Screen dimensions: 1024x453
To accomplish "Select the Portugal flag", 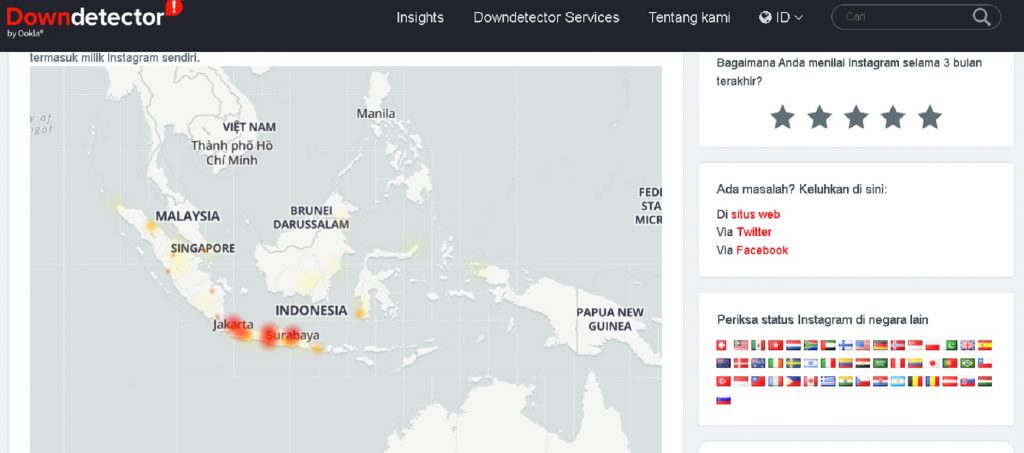I will point(950,363).
